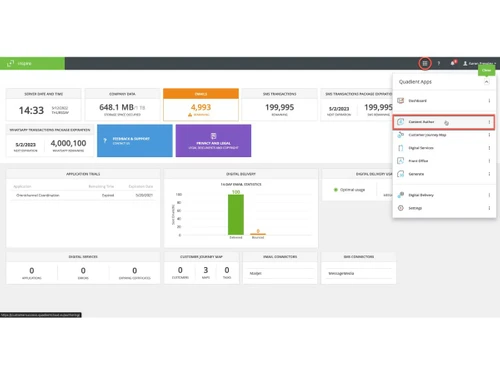
Task: Click the 4,000,100 WhatsApp remaining value
Action: click(x=68, y=143)
